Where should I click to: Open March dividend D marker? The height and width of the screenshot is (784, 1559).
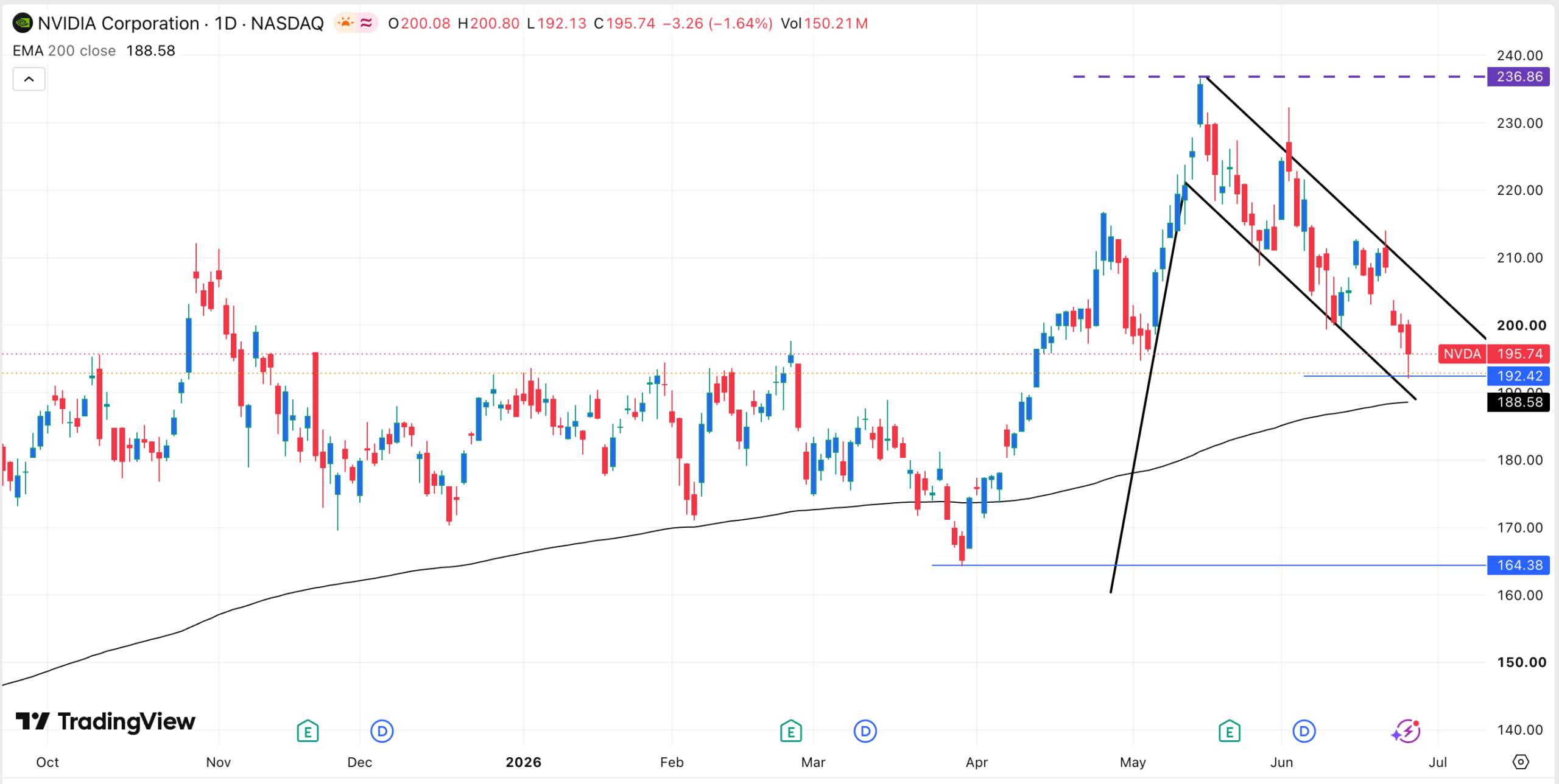coord(865,731)
